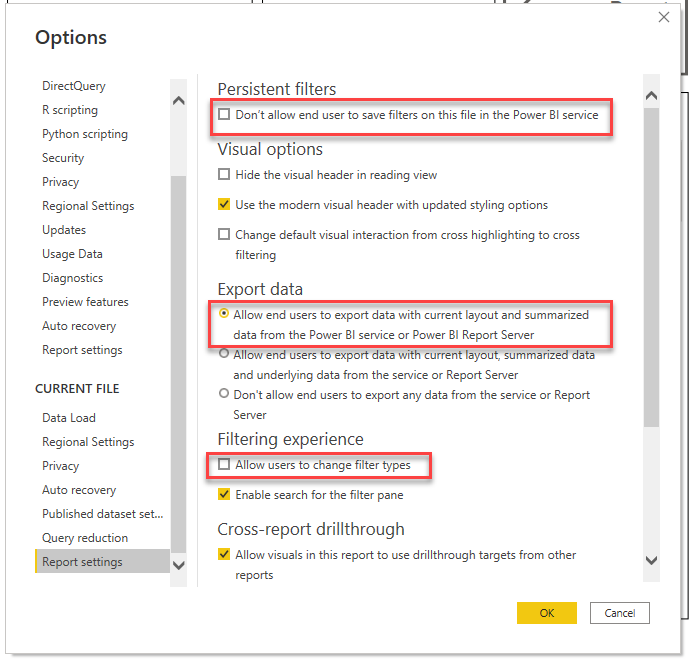Image resolution: width=692 pixels, height=663 pixels.
Task: Click the Export data heading
Action: (260, 289)
